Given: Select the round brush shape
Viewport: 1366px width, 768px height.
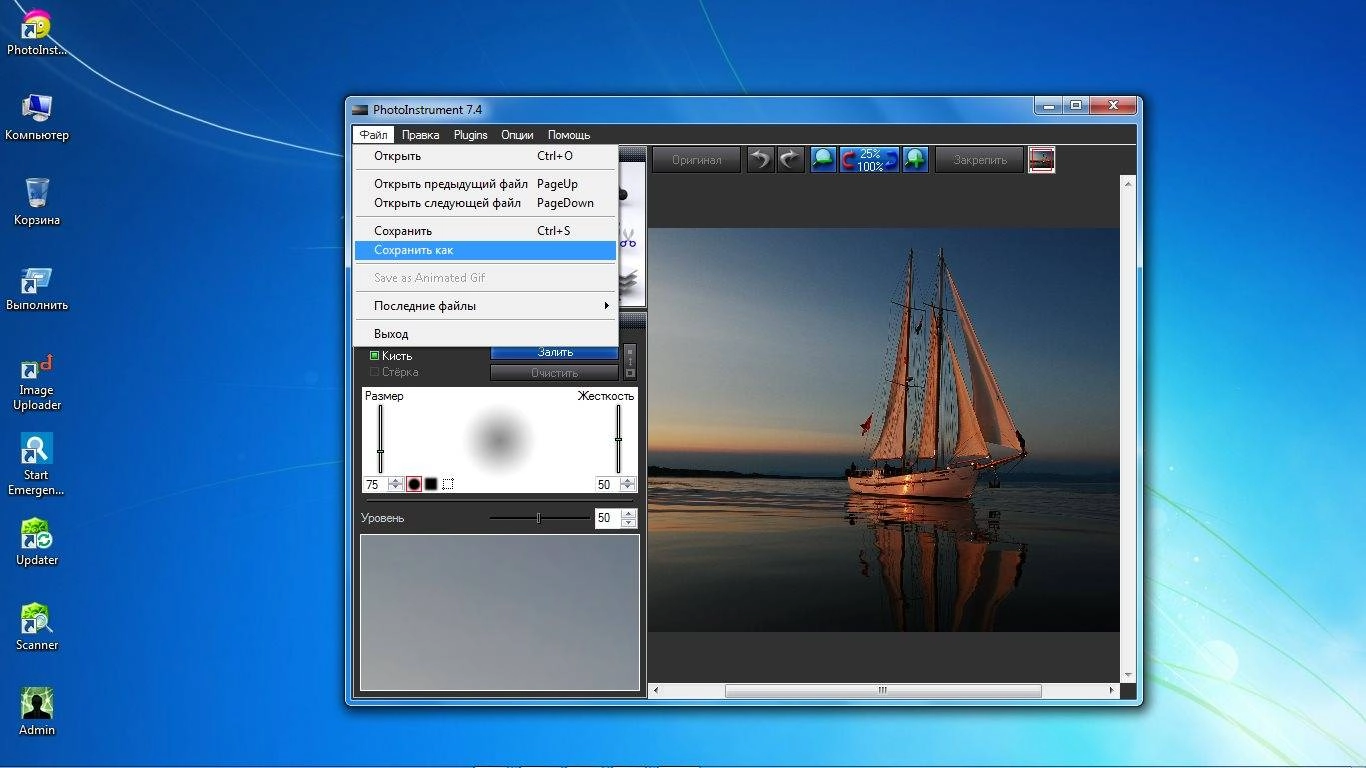Looking at the screenshot, I should (414, 484).
